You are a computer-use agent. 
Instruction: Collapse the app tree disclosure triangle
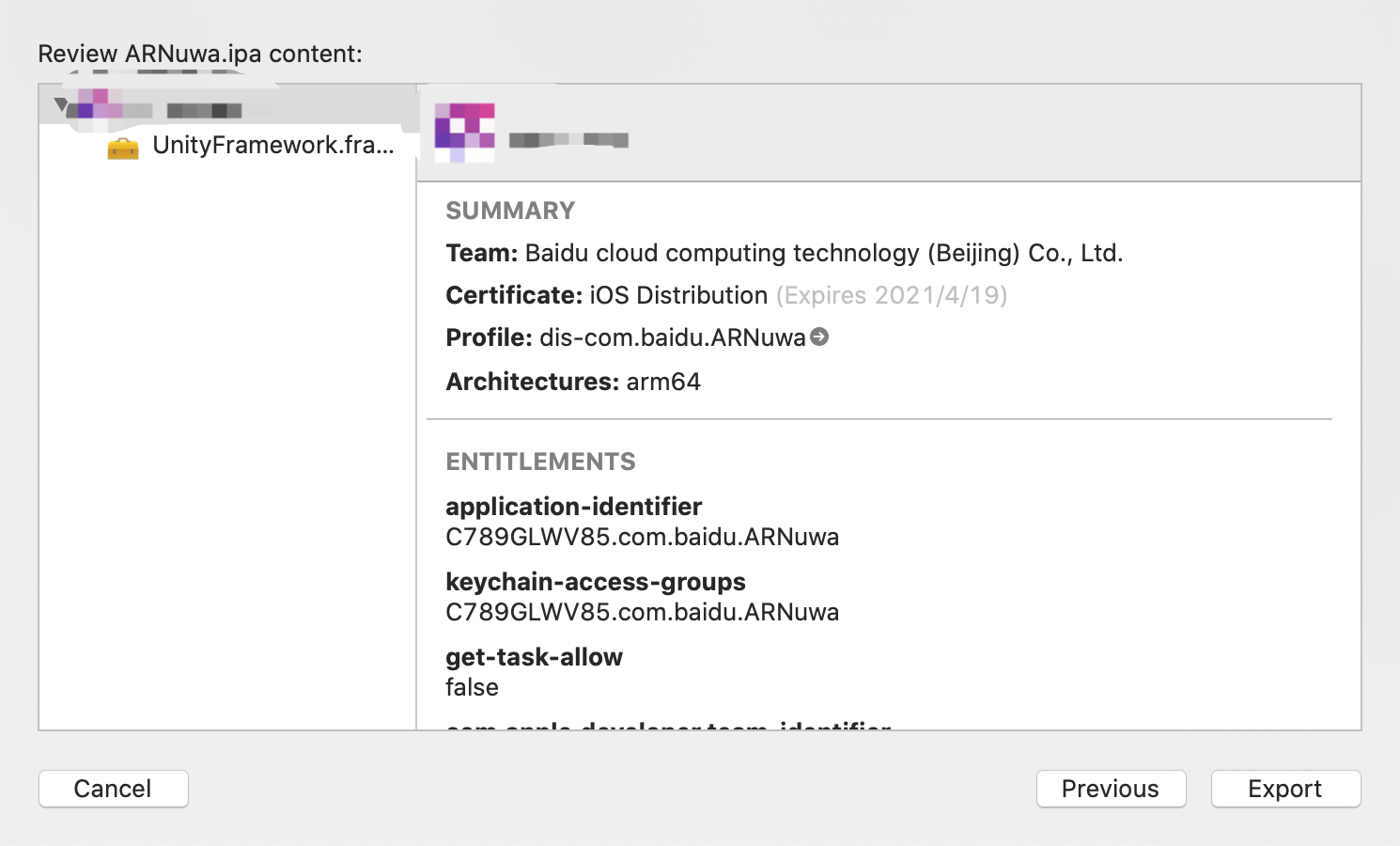coord(61,103)
